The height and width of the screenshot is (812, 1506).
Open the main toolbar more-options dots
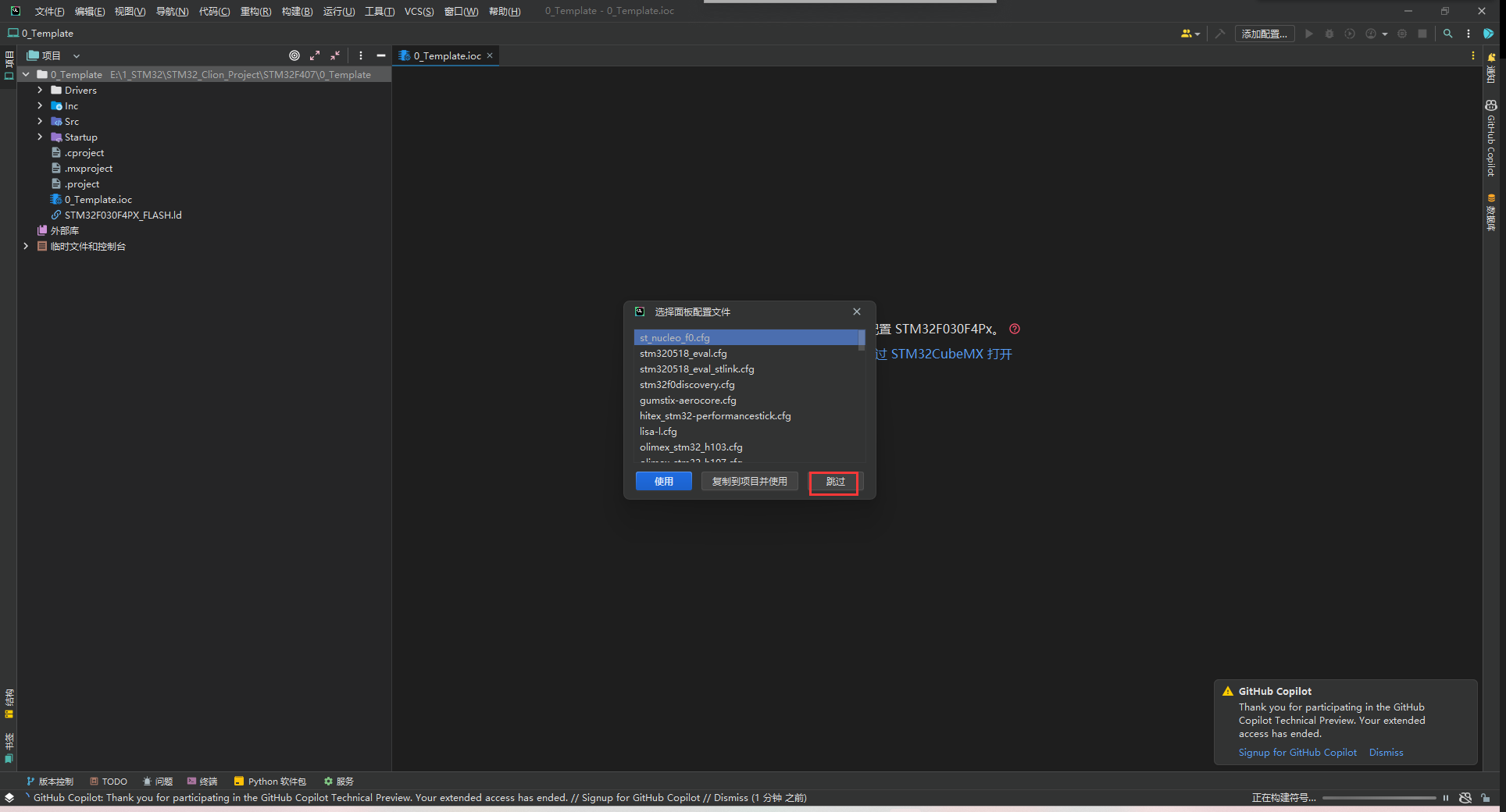pos(1469,34)
